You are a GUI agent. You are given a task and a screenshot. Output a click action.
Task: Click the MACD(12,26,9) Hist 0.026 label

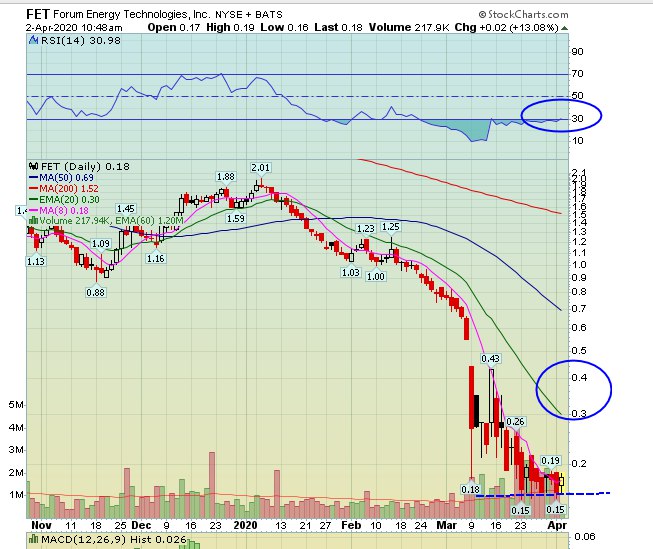pyautogui.click(x=113, y=540)
